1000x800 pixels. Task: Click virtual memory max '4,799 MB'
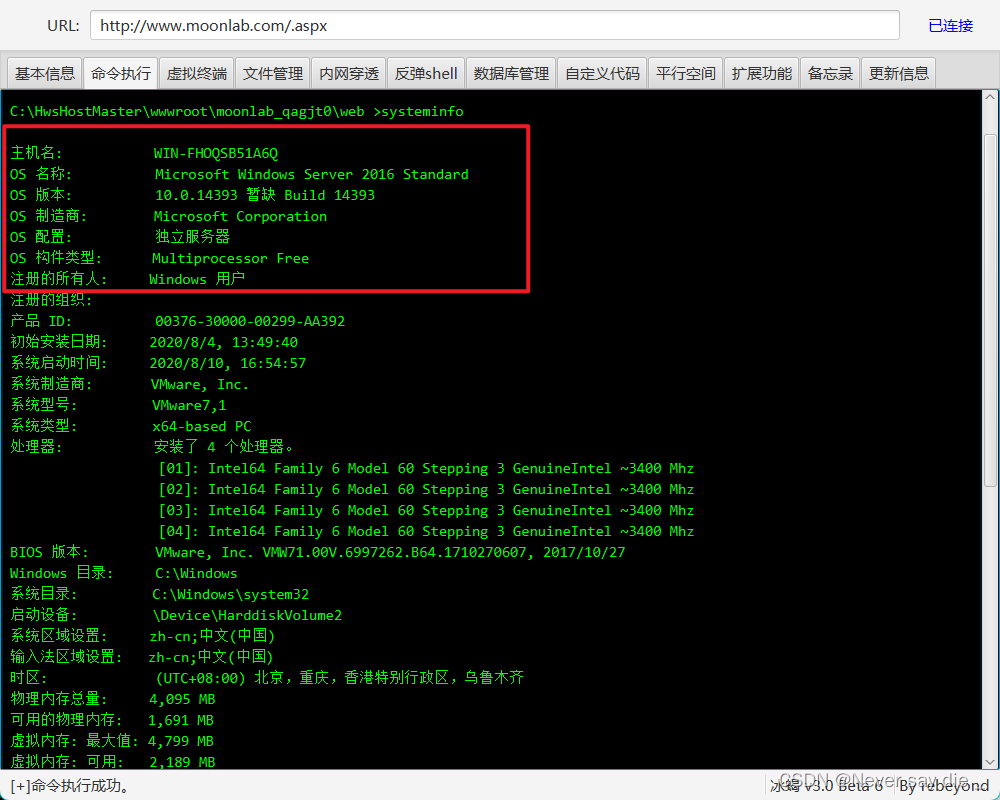pyautogui.click(x=180, y=741)
